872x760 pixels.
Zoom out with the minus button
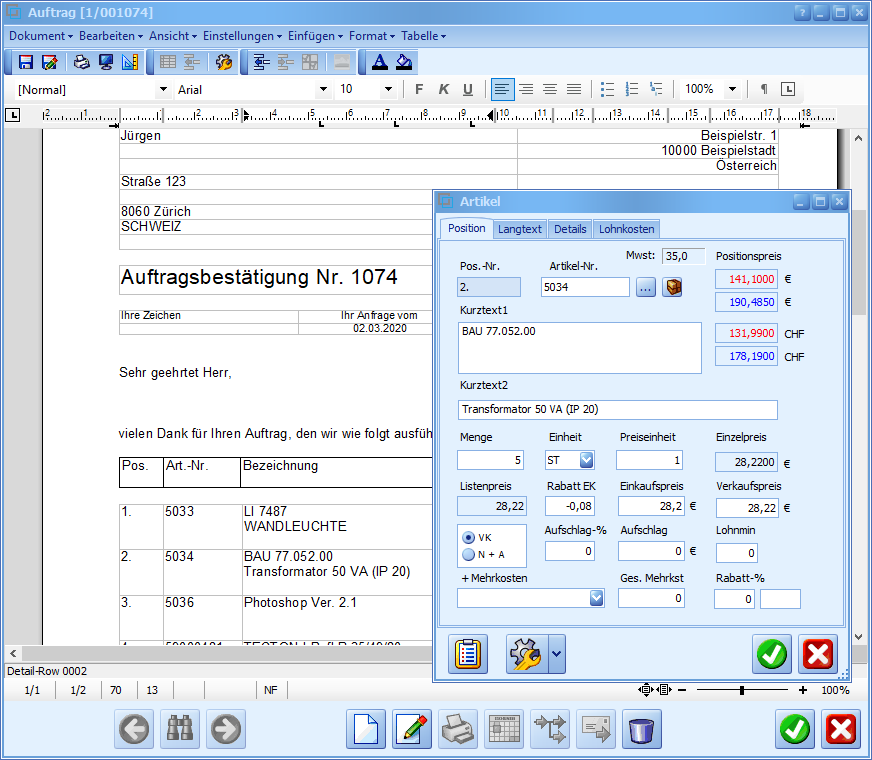(x=682, y=690)
